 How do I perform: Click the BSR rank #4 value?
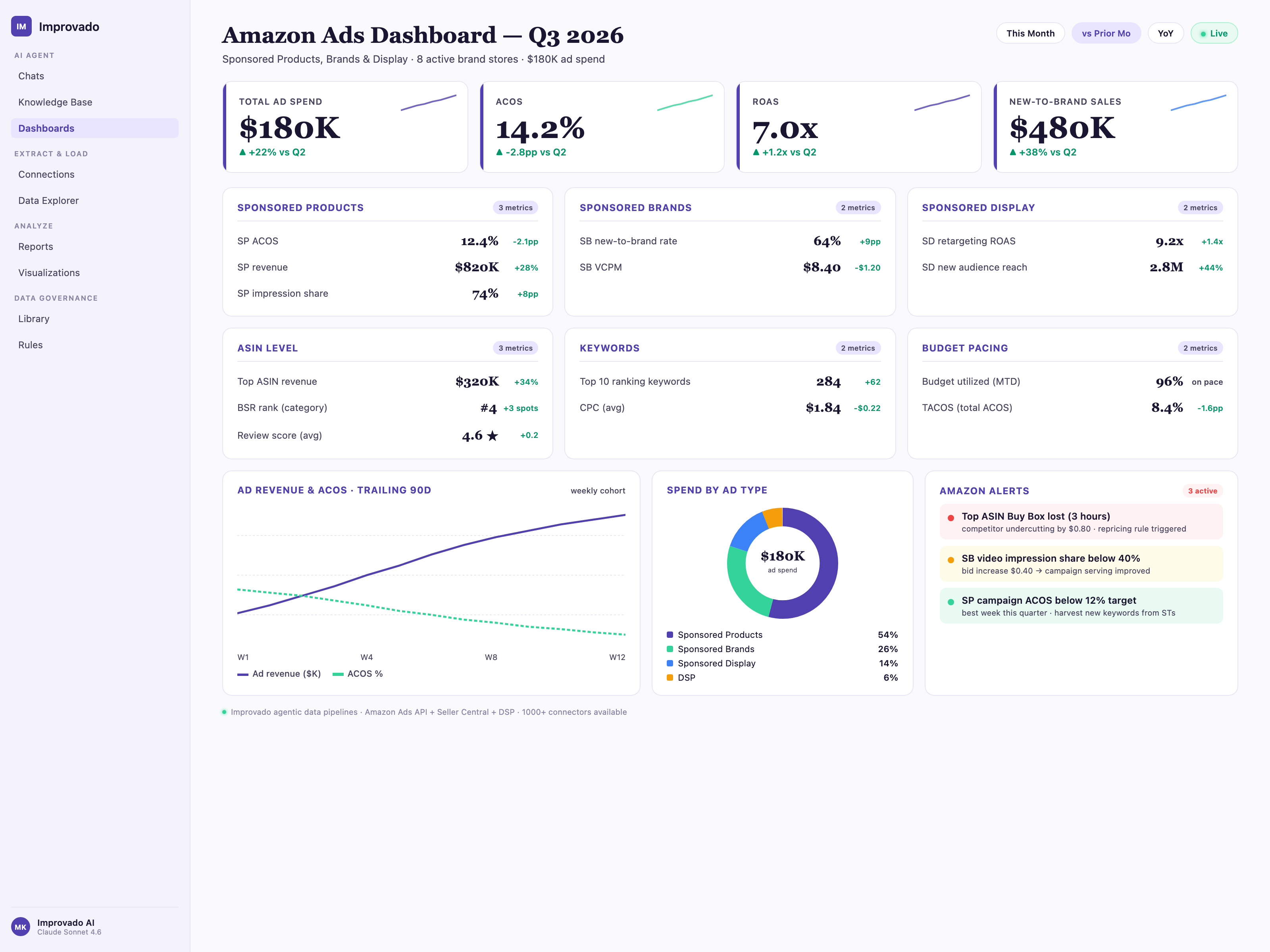coord(489,408)
